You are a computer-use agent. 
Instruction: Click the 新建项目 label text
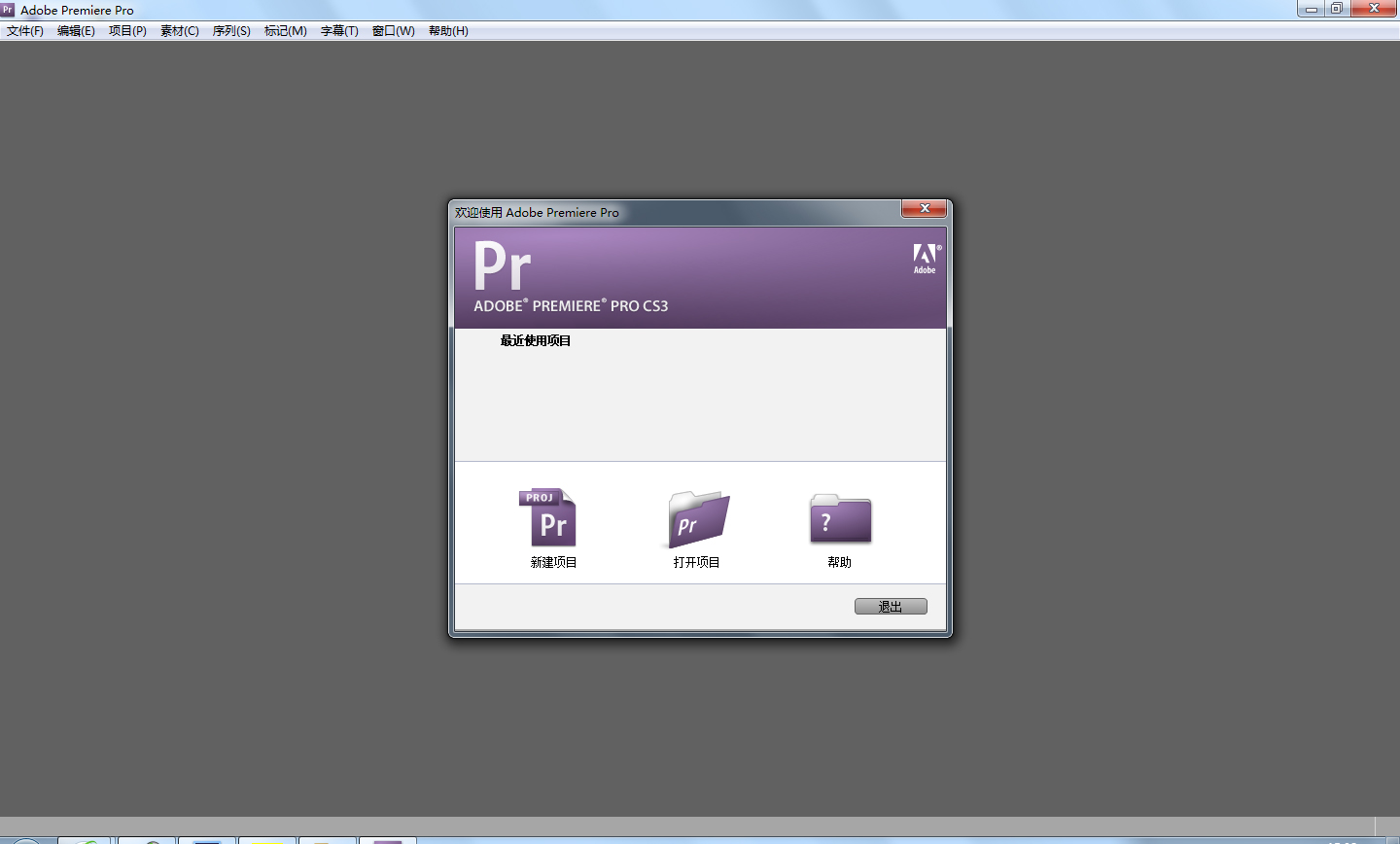[x=554, y=562]
